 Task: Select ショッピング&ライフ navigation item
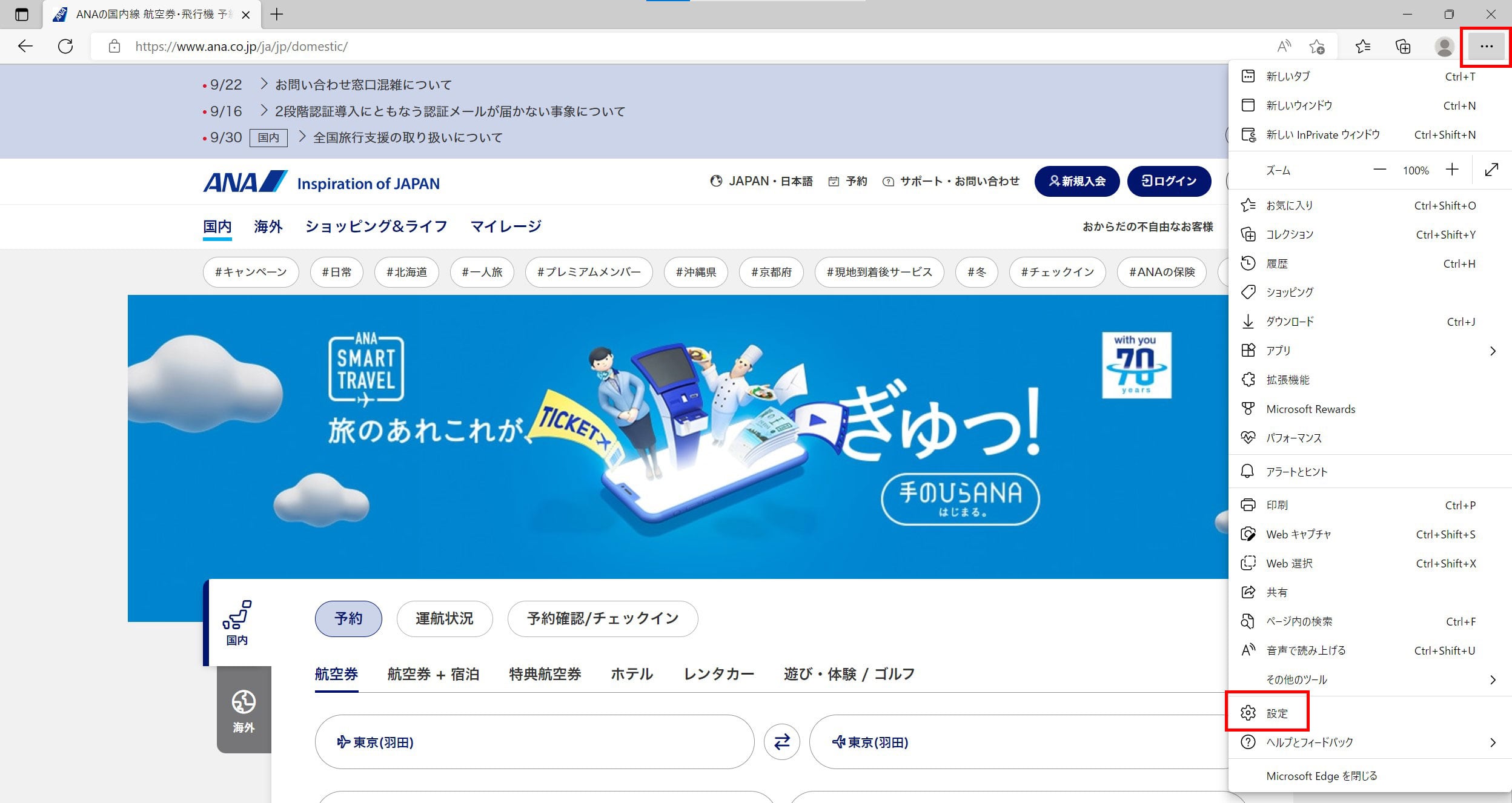pyautogui.click(x=376, y=226)
